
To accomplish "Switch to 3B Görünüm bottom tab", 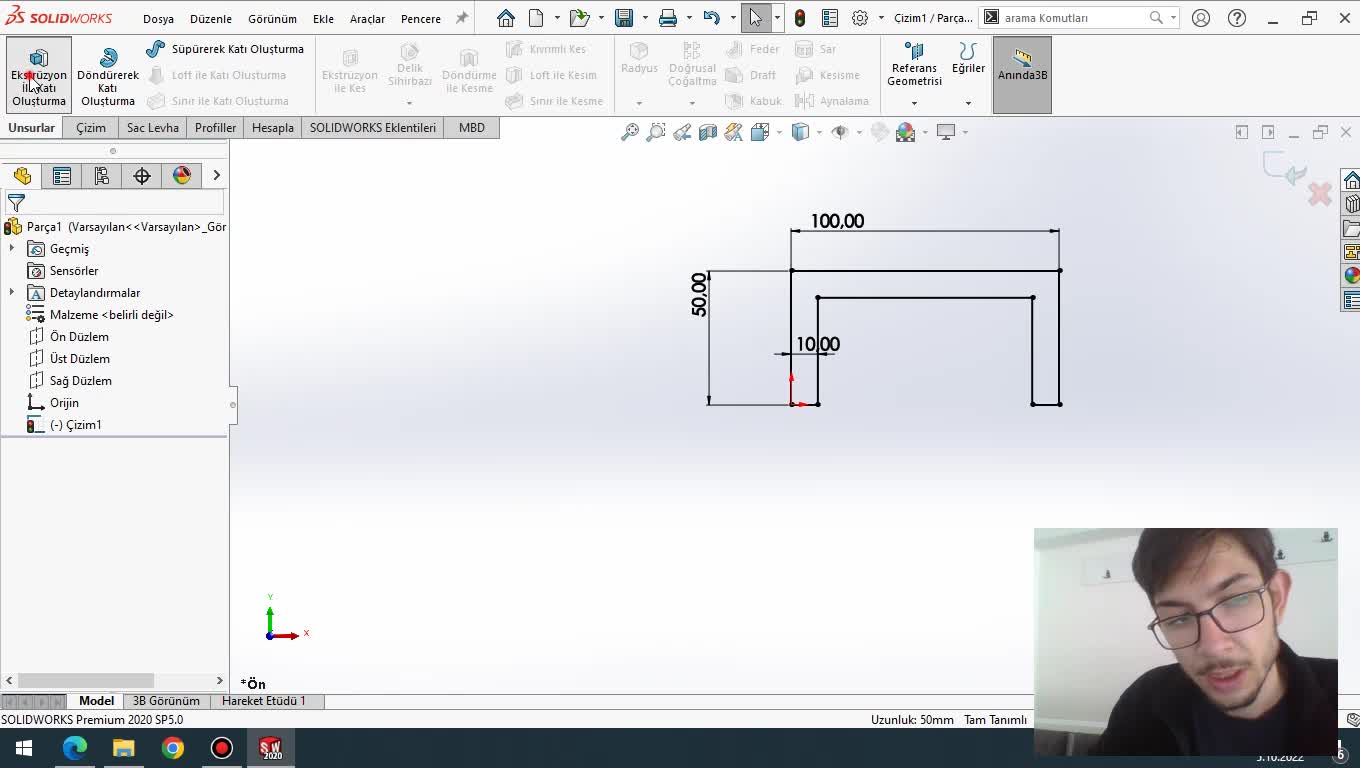I will click(x=166, y=701).
